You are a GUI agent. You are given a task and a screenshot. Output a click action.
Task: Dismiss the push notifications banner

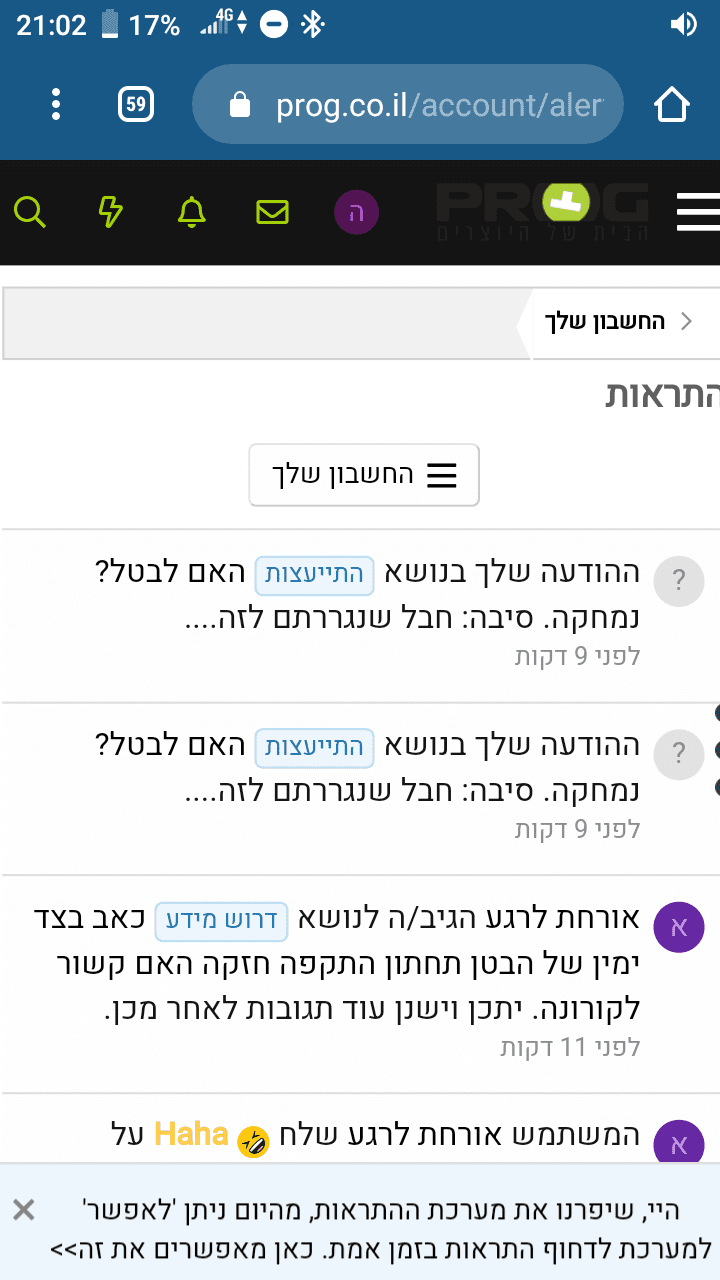[24, 1210]
